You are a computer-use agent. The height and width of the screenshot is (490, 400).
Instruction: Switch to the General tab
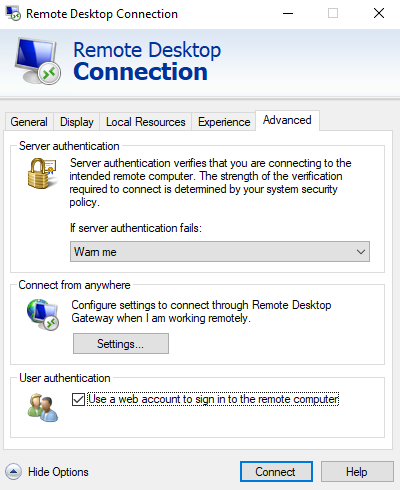coord(29,122)
